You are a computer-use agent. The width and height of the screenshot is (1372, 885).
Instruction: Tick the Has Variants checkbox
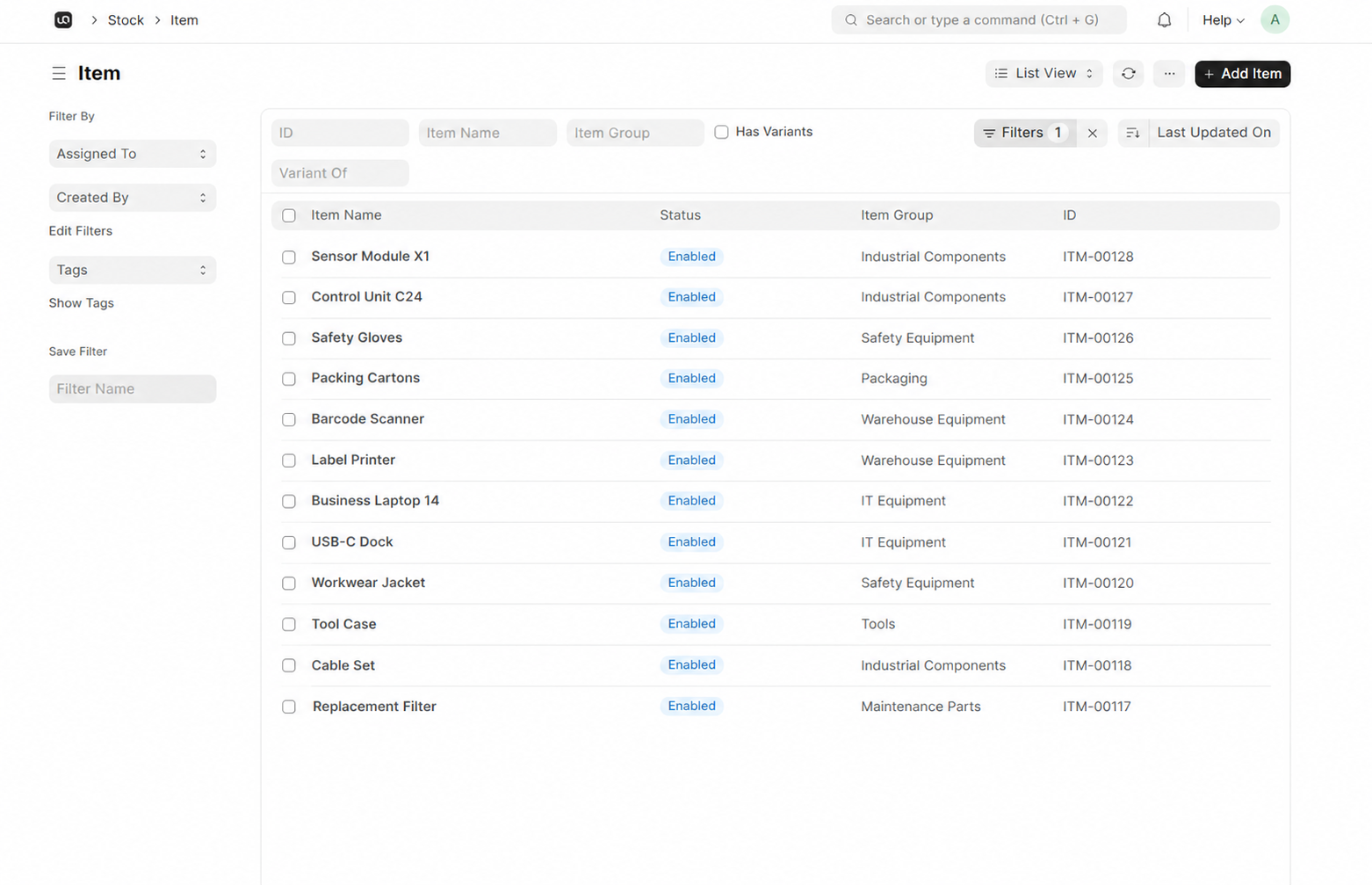coord(721,132)
